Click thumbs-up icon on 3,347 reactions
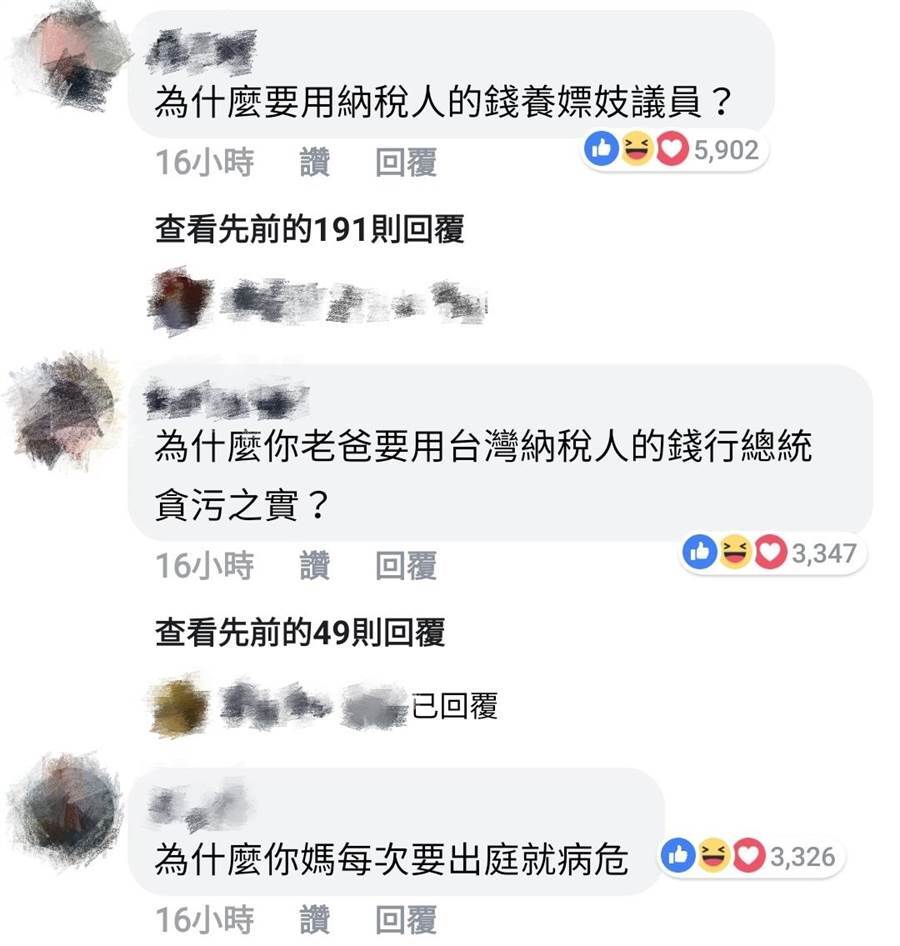Image resolution: width=900 pixels, height=946 pixels. [x=700, y=551]
